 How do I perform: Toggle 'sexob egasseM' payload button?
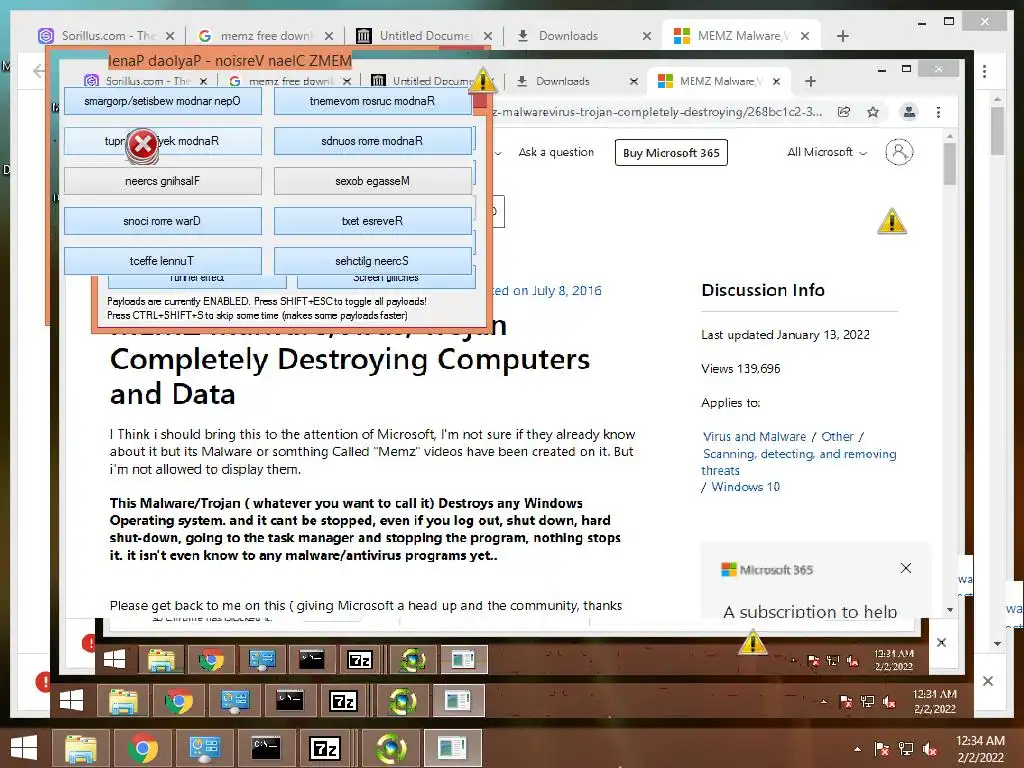[x=372, y=181]
